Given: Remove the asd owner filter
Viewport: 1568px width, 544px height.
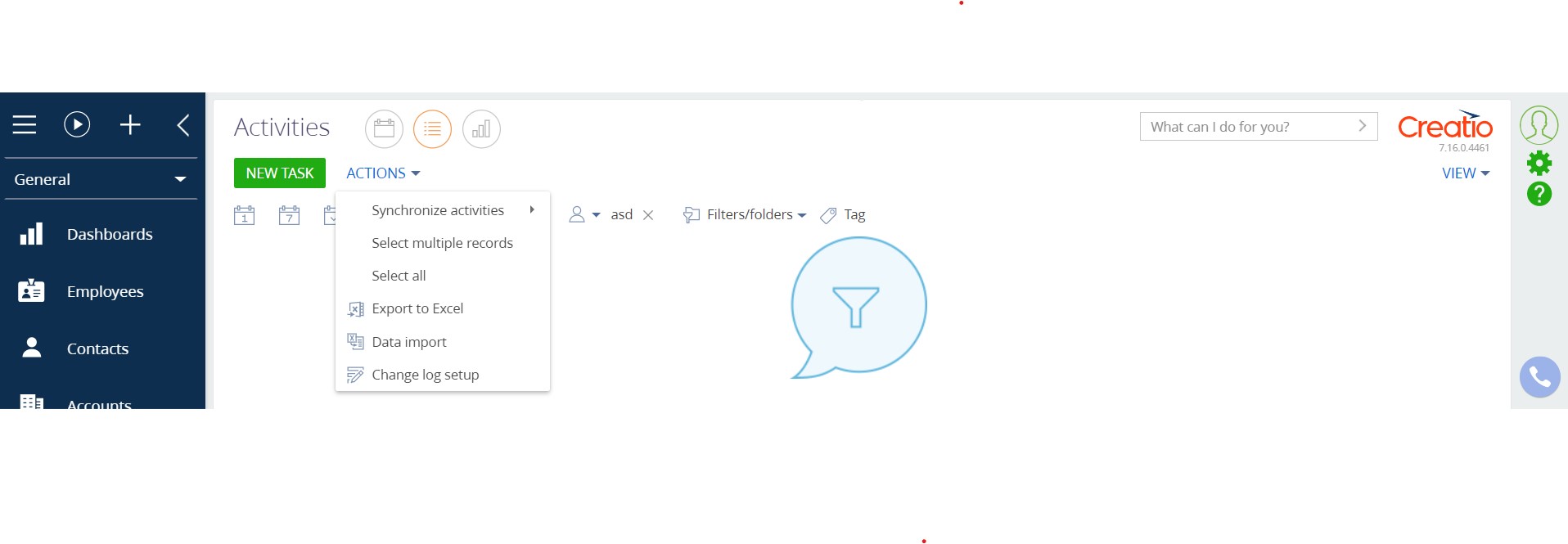Looking at the screenshot, I should [648, 215].
